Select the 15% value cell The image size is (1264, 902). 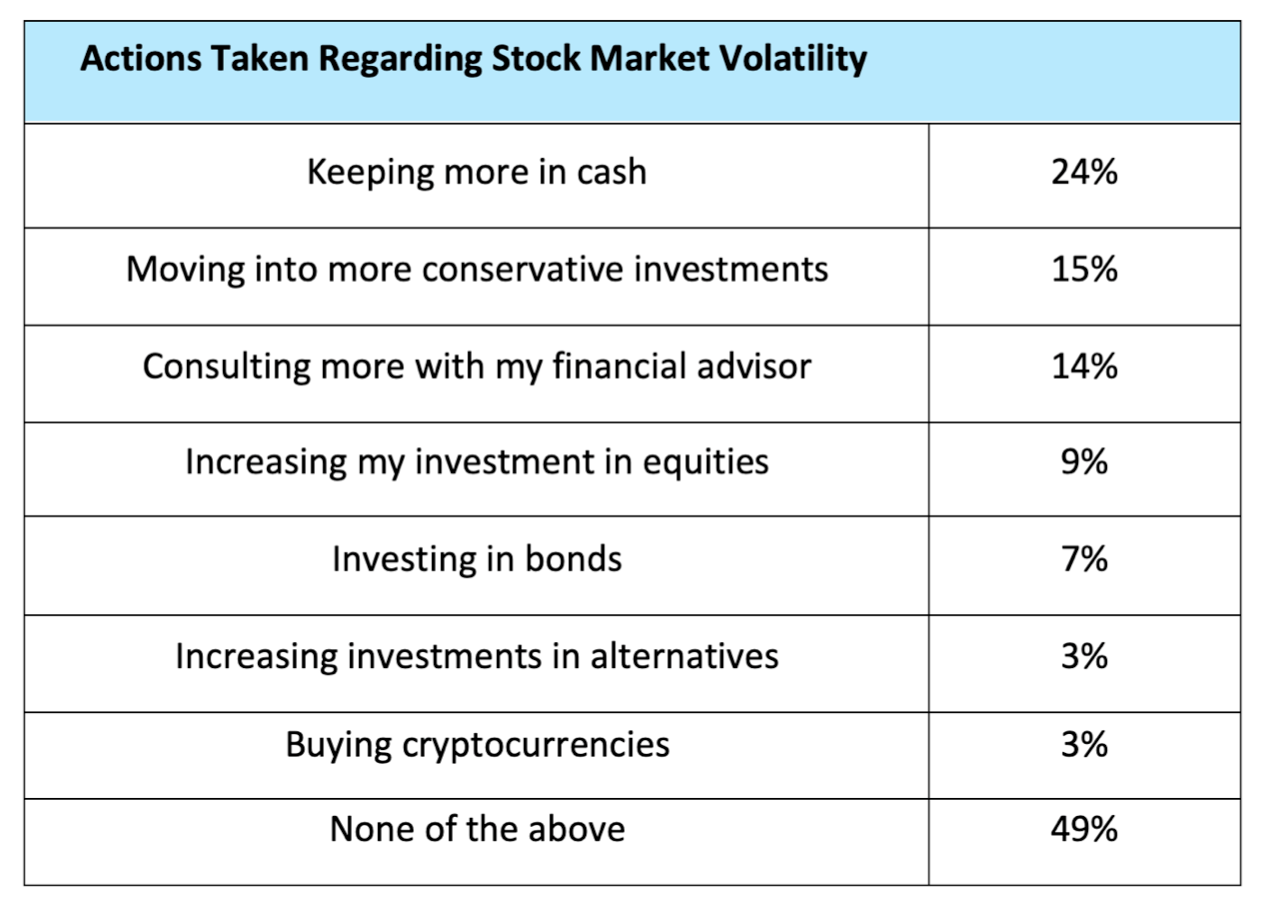tap(1084, 269)
